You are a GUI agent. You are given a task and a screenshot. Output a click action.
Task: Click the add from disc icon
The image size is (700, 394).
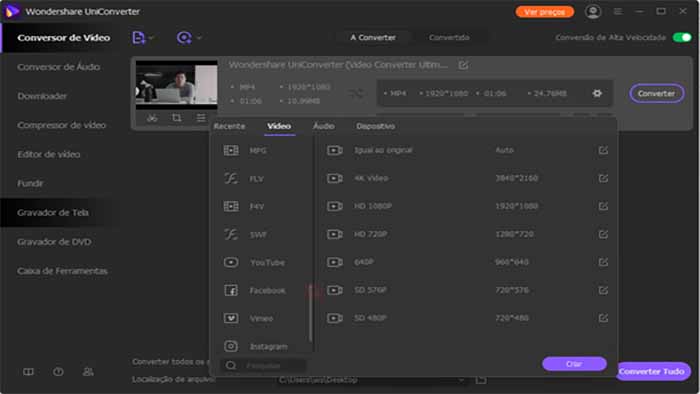tap(184, 38)
